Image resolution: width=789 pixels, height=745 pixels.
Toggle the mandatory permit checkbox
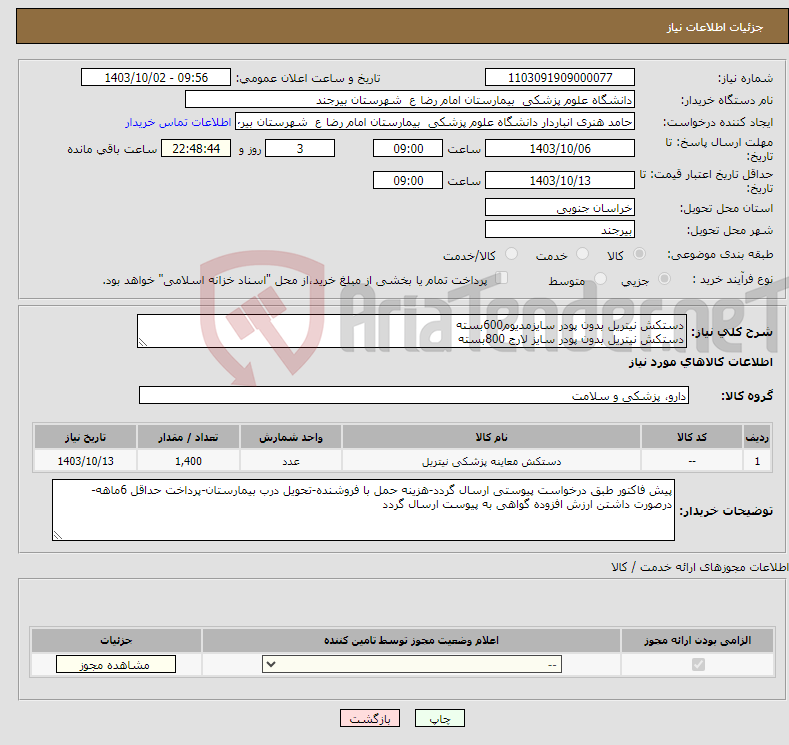coord(698,665)
